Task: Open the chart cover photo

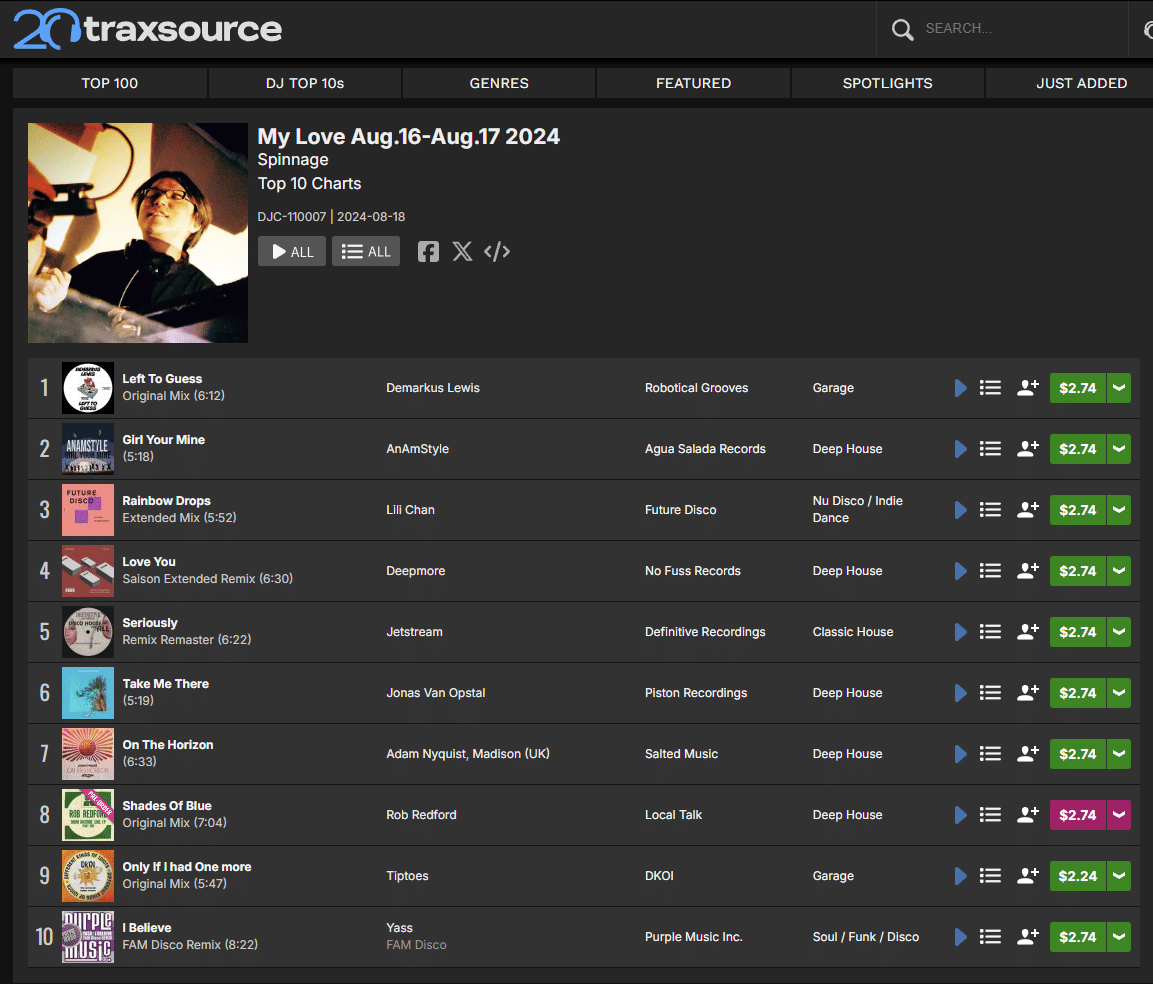Action: (x=138, y=232)
